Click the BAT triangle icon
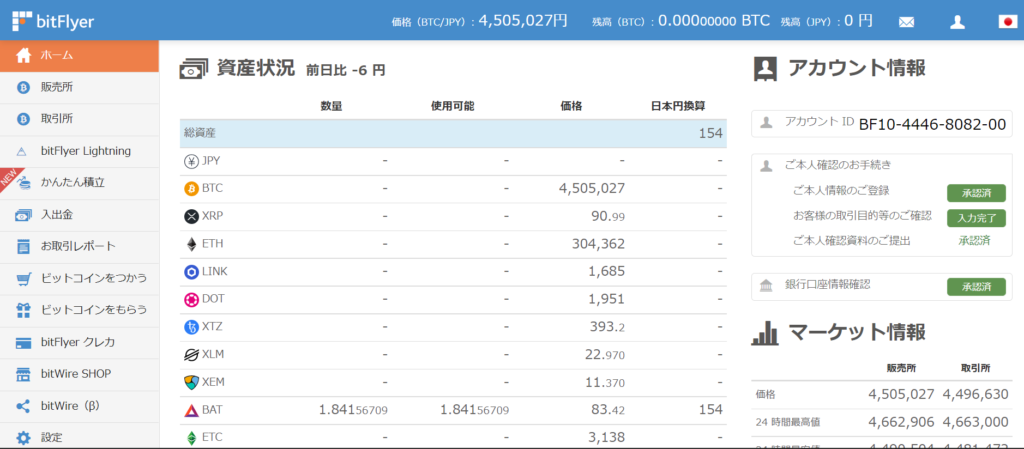1024x449 pixels. (x=192, y=410)
